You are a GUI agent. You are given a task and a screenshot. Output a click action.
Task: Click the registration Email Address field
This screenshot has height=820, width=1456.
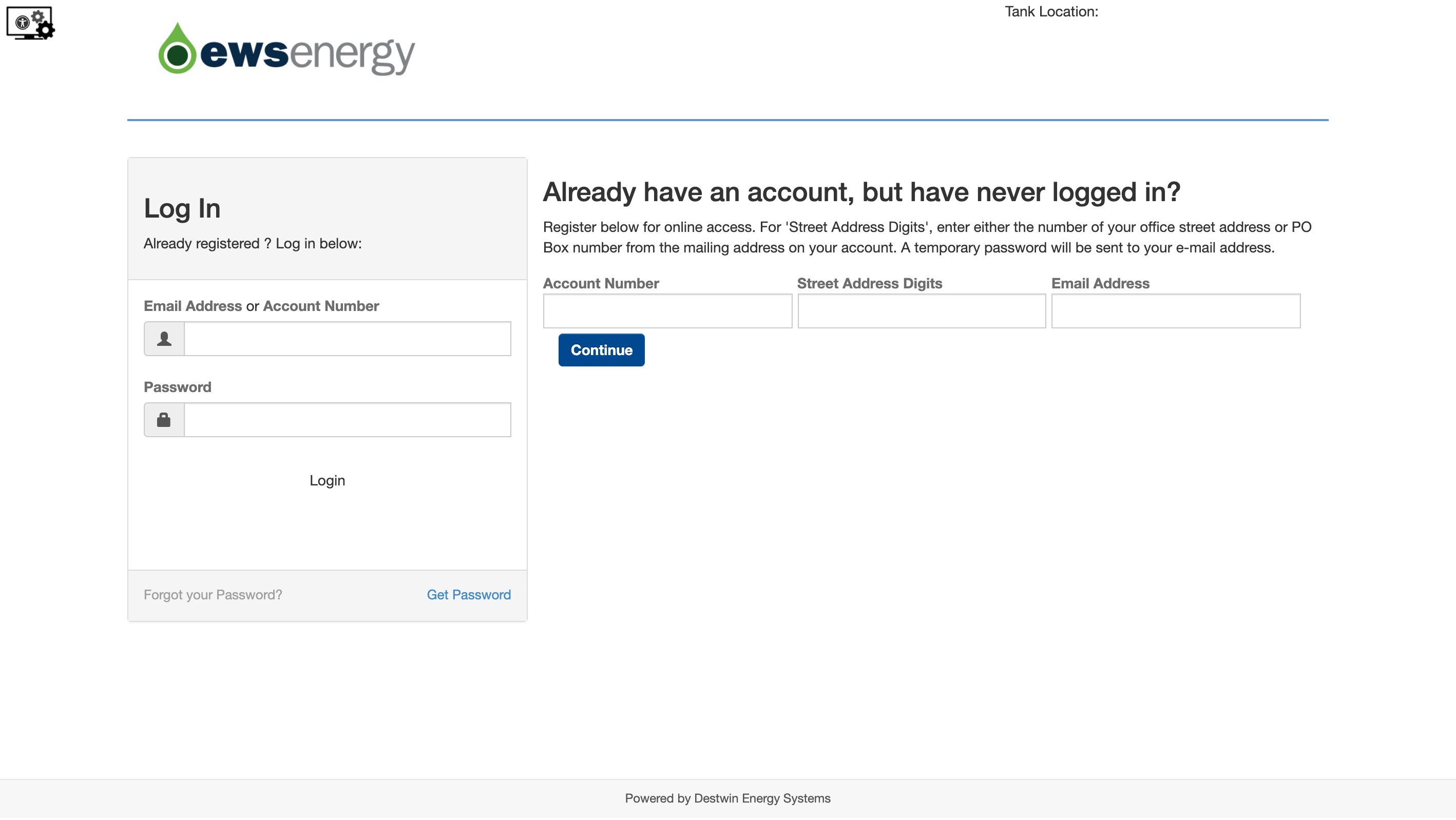pyautogui.click(x=1176, y=311)
